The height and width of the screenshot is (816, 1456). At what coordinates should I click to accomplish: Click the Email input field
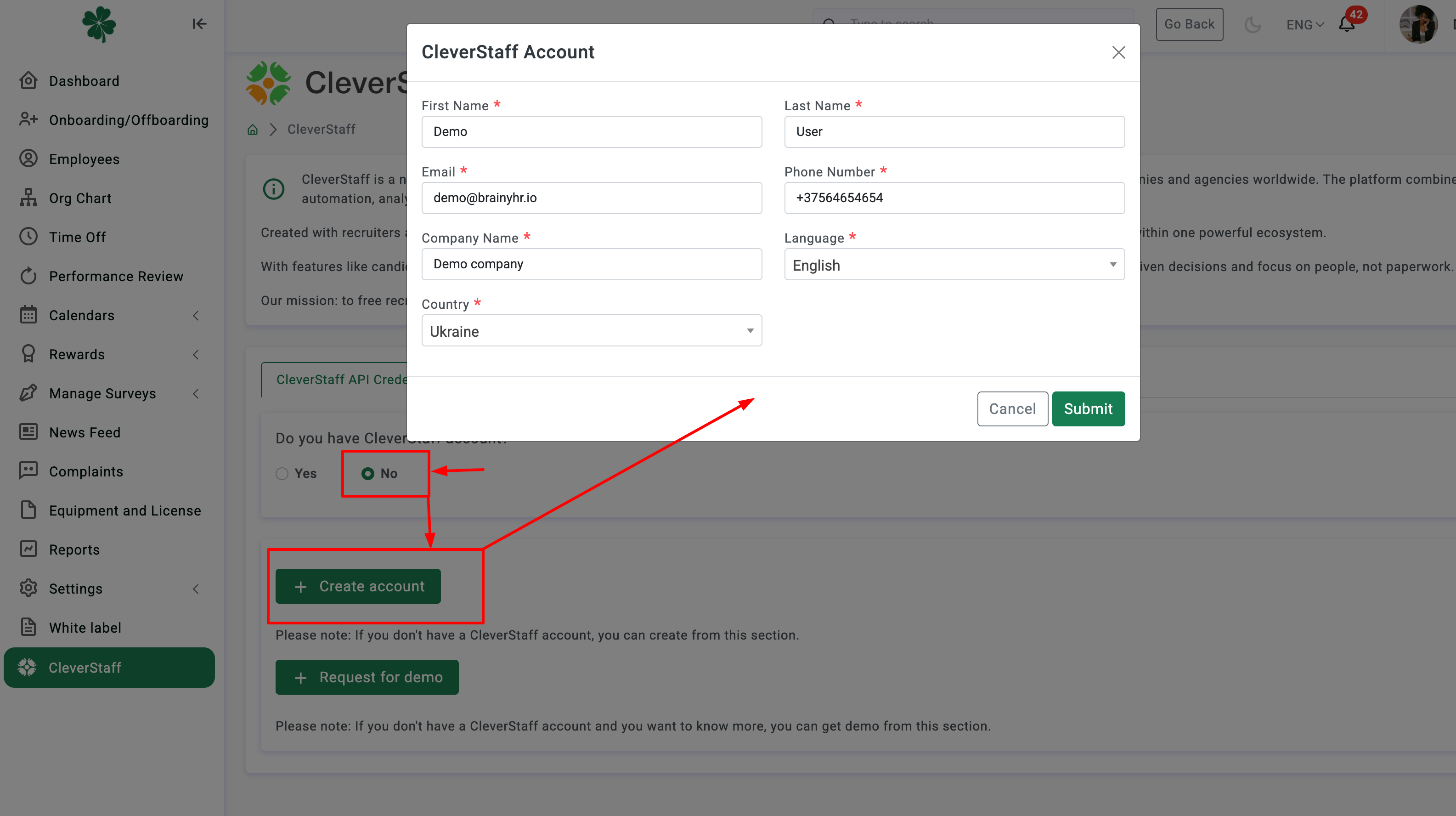pos(591,198)
